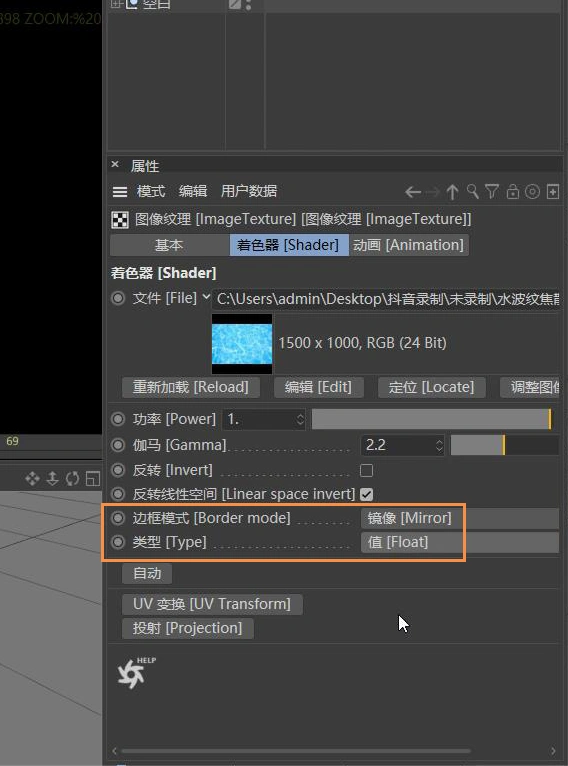Switch to the 着色器 [Shader] tab

[289, 245]
